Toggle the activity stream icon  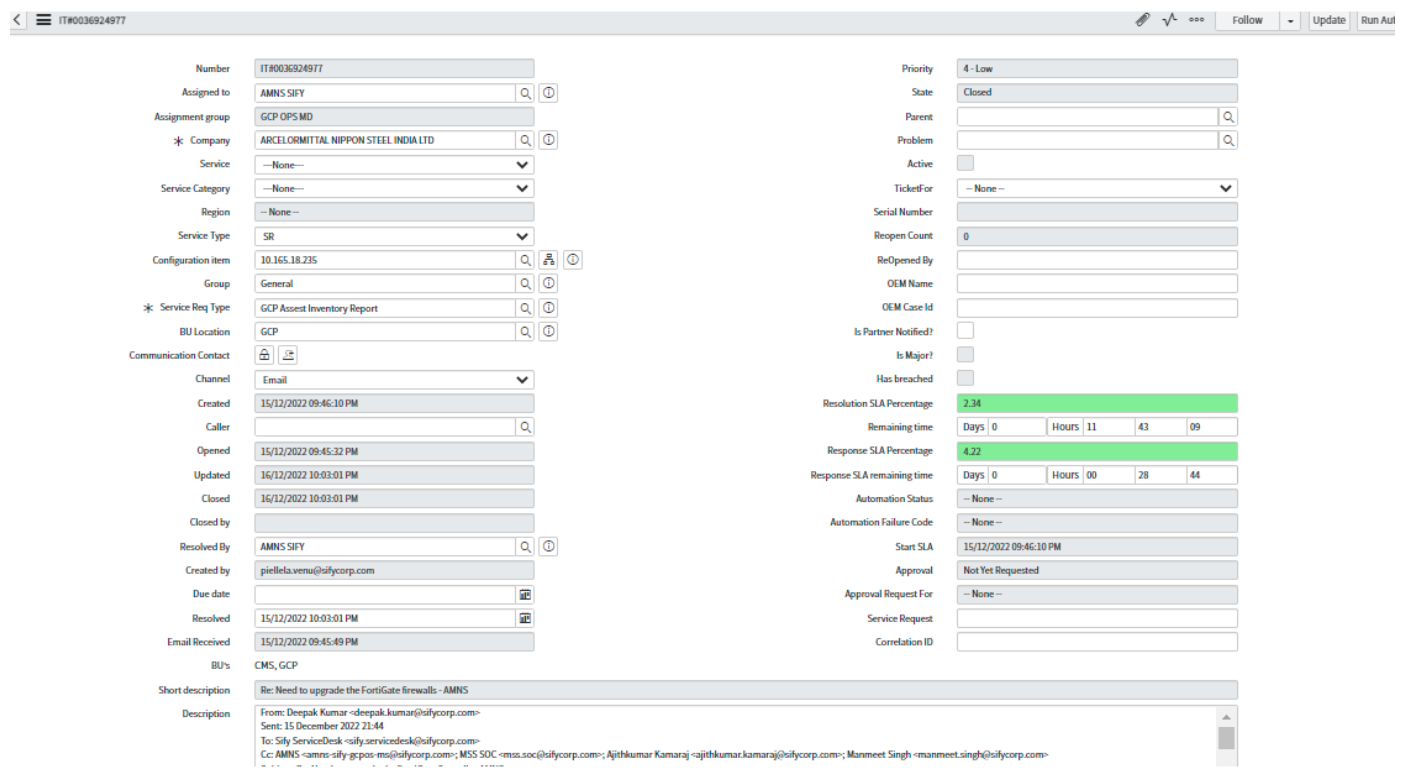(1169, 20)
